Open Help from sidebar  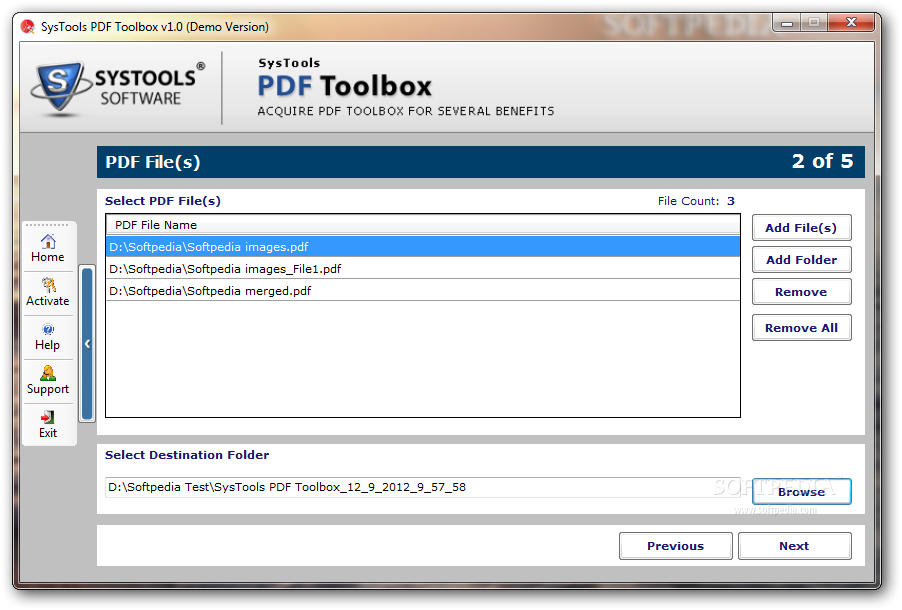(48, 337)
